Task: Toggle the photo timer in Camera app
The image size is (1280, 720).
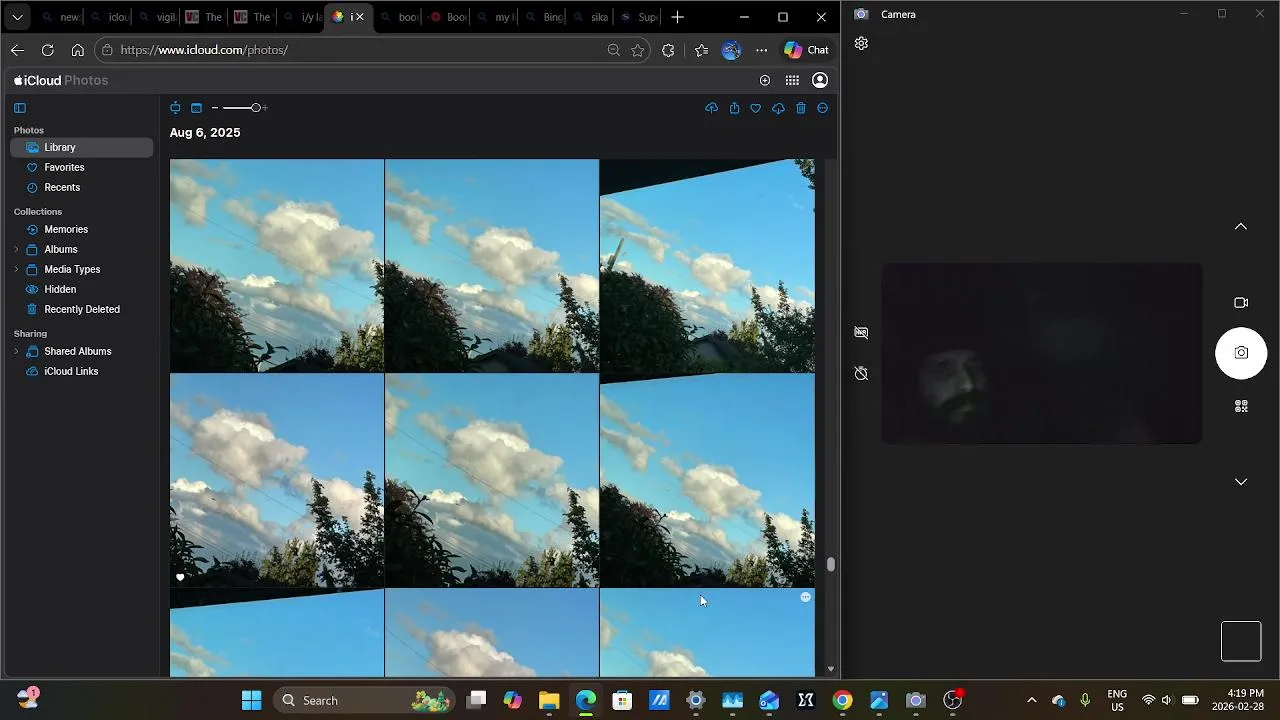Action: click(x=861, y=373)
